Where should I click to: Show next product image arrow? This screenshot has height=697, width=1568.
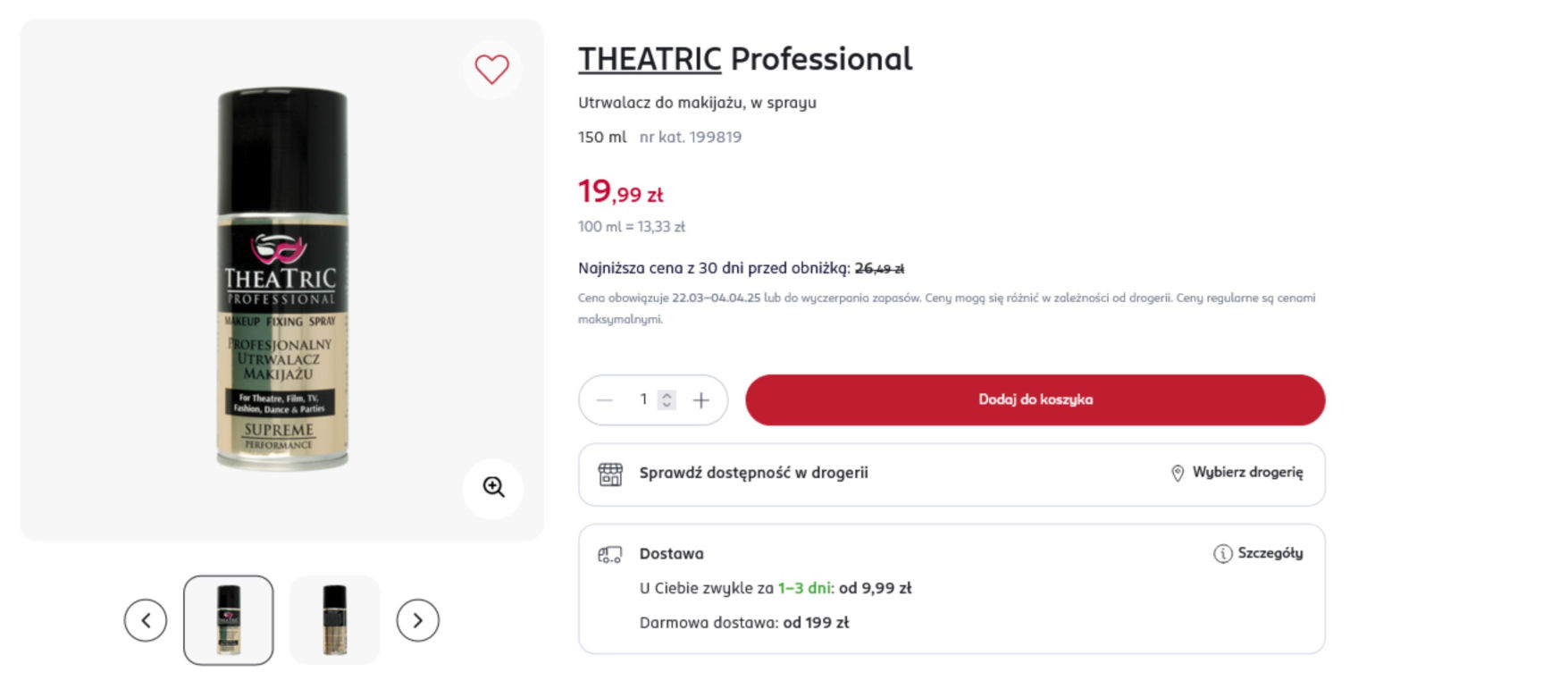[x=417, y=620]
